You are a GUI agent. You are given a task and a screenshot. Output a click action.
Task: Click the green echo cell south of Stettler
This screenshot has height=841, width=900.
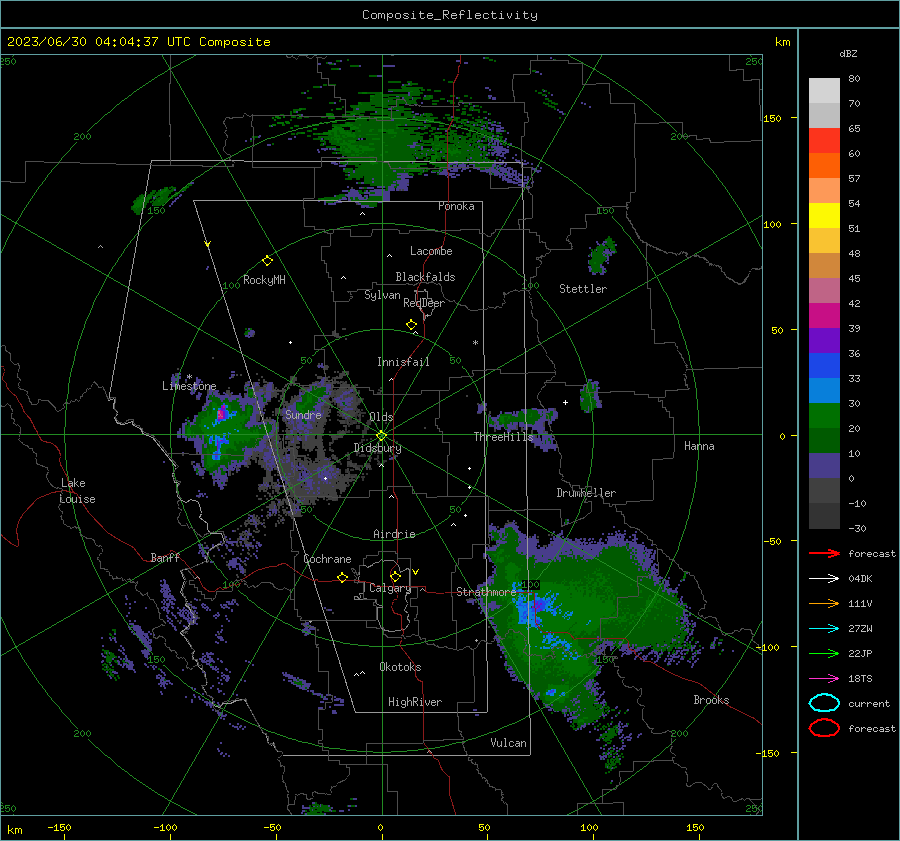pyautogui.click(x=589, y=396)
